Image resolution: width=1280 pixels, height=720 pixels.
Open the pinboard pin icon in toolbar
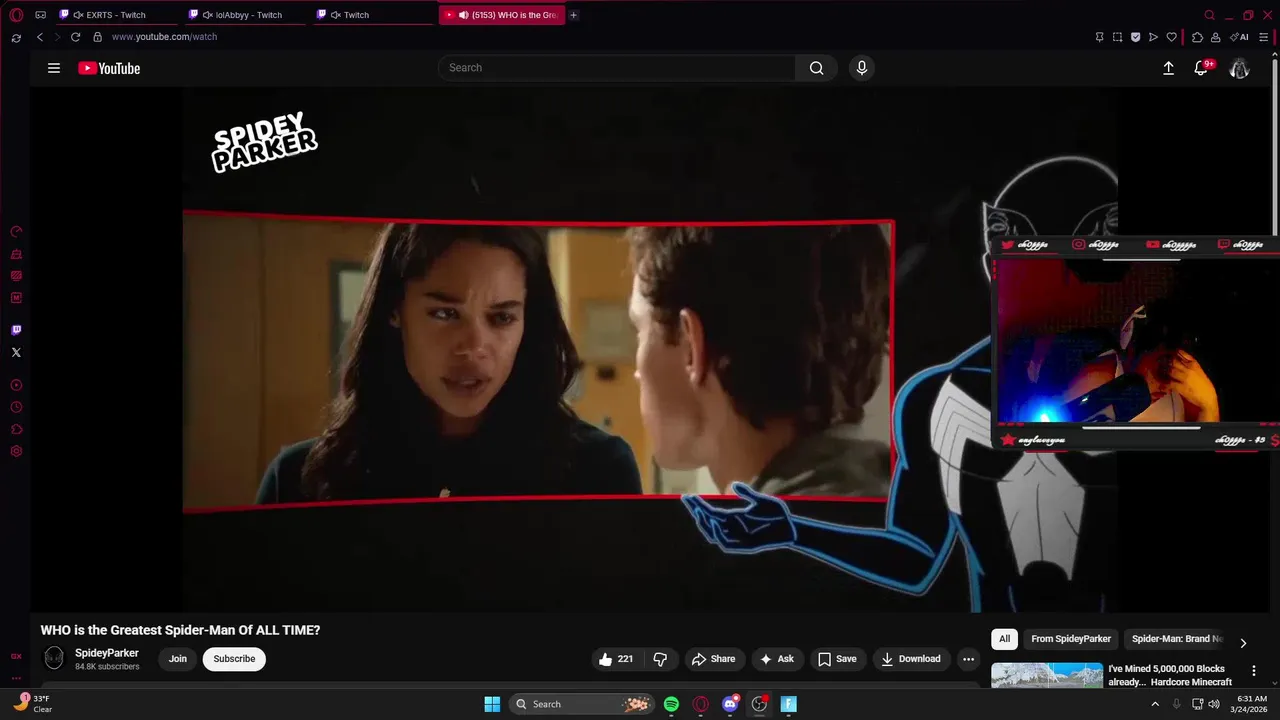[x=1099, y=37]
